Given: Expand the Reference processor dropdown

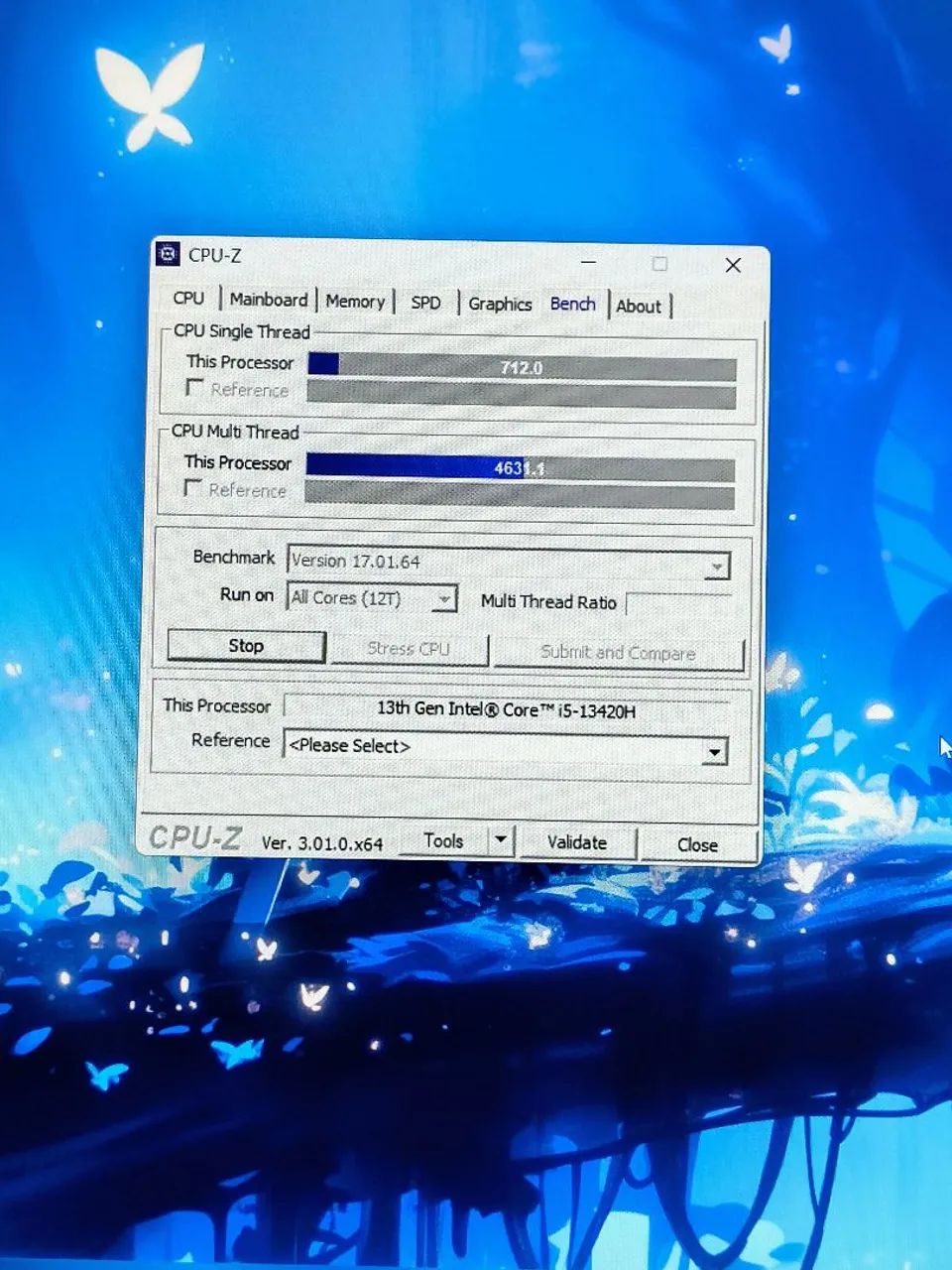Looking at the screenshot, I should [714, 751].
